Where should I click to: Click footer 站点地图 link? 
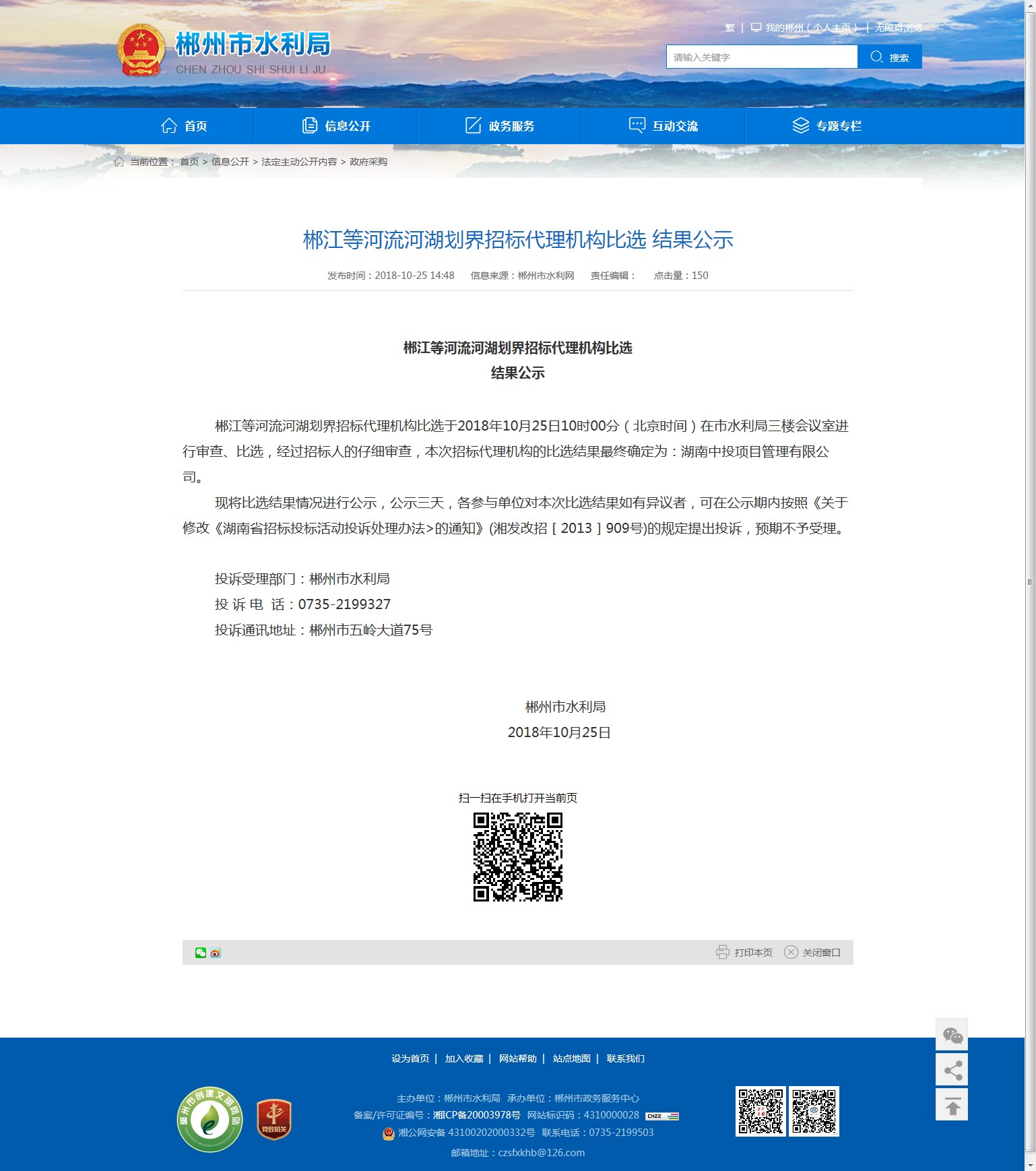[x=572, y=1058]
